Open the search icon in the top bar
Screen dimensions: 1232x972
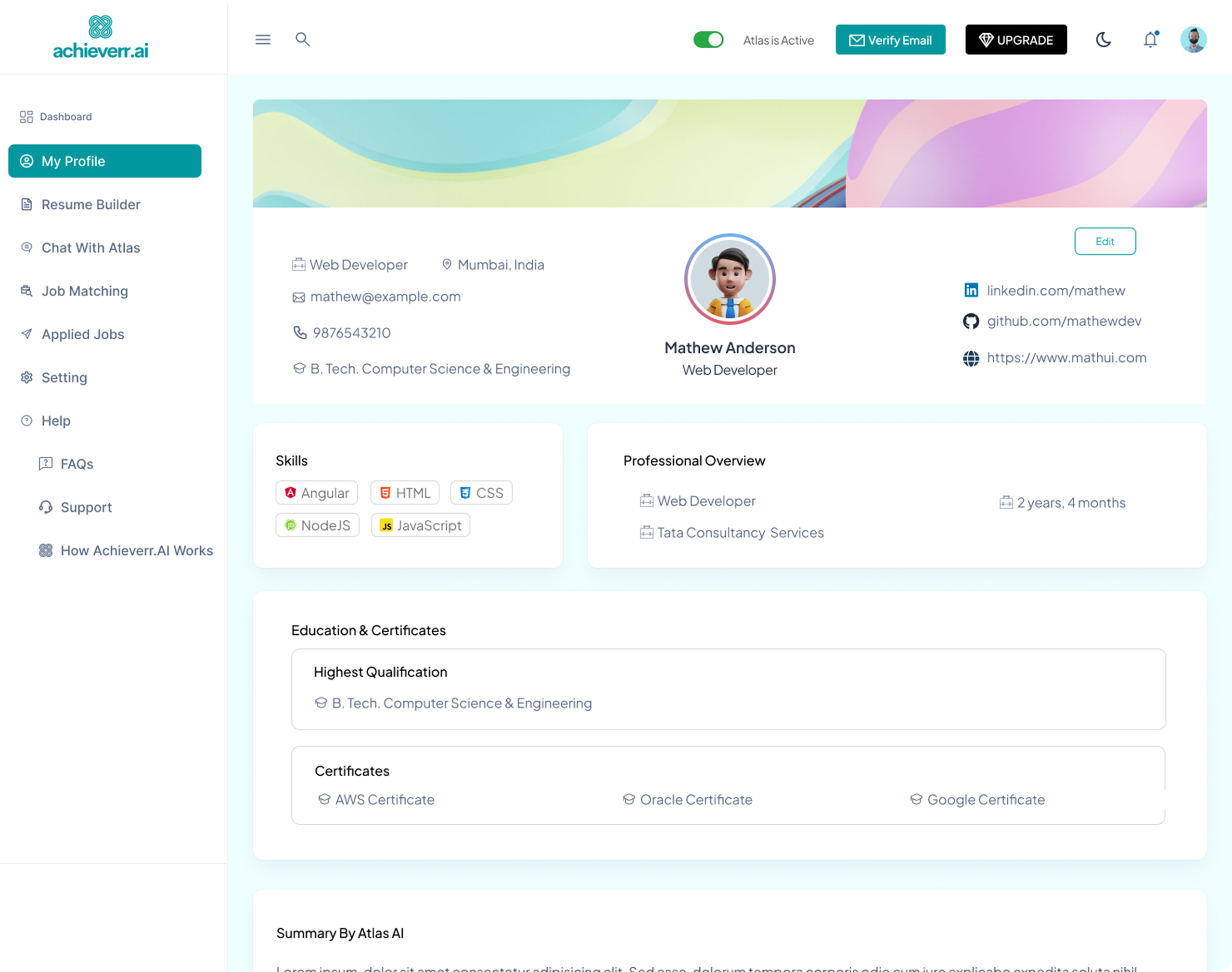[303, 40]
